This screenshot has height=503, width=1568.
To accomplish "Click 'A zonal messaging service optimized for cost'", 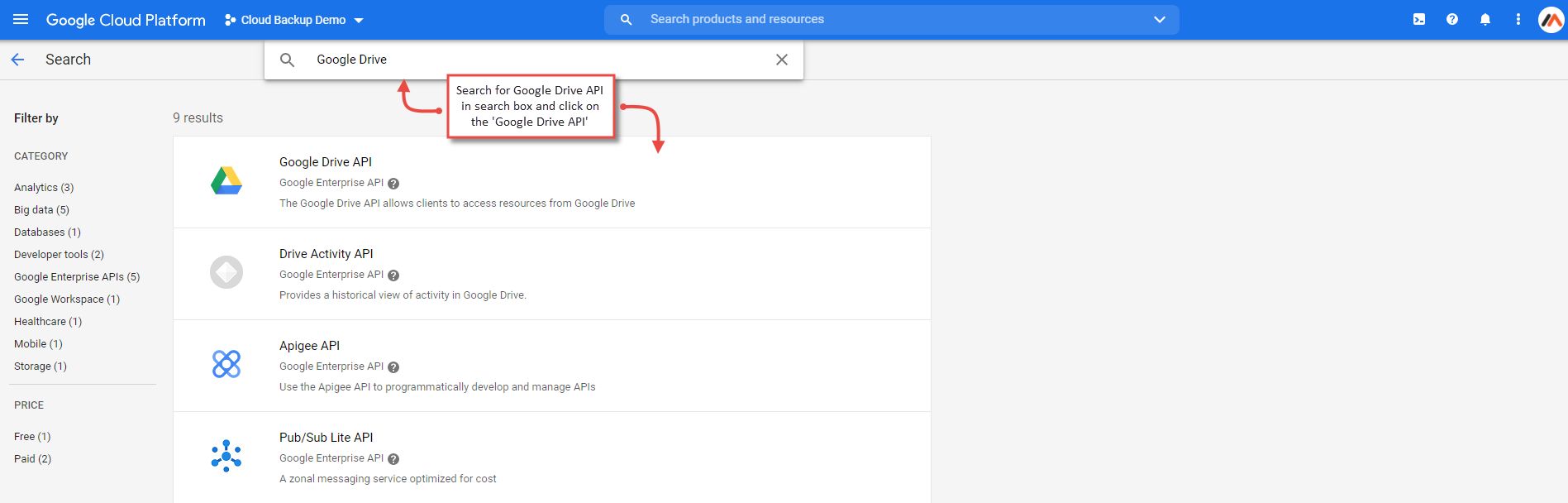I will [x=388, y=479].
